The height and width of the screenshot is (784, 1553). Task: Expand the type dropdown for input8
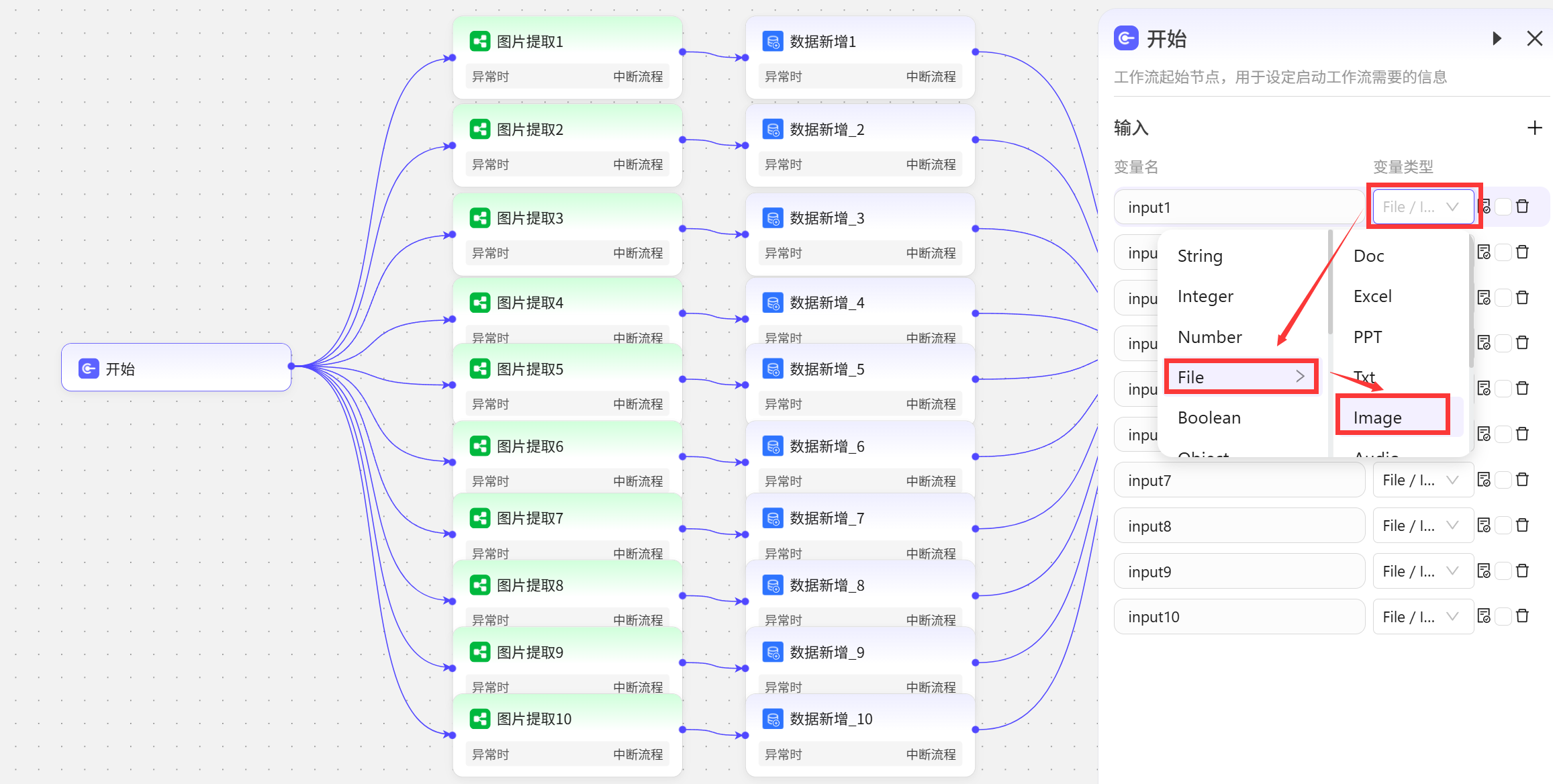point(1422,526)
